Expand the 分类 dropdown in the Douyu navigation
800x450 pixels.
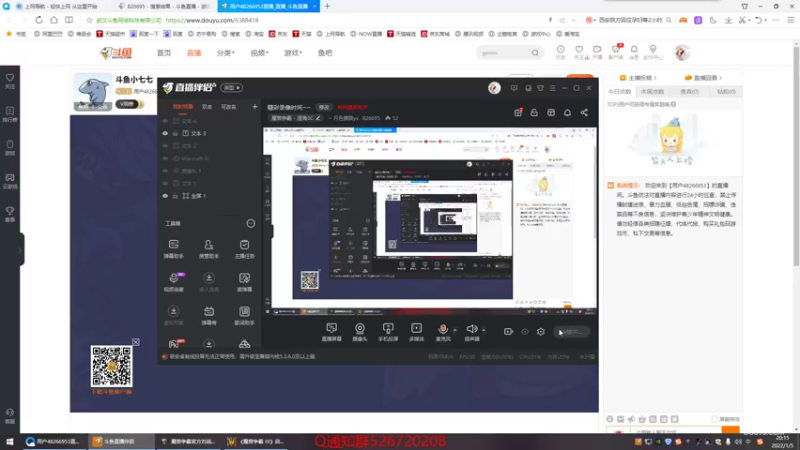[226, 53]
